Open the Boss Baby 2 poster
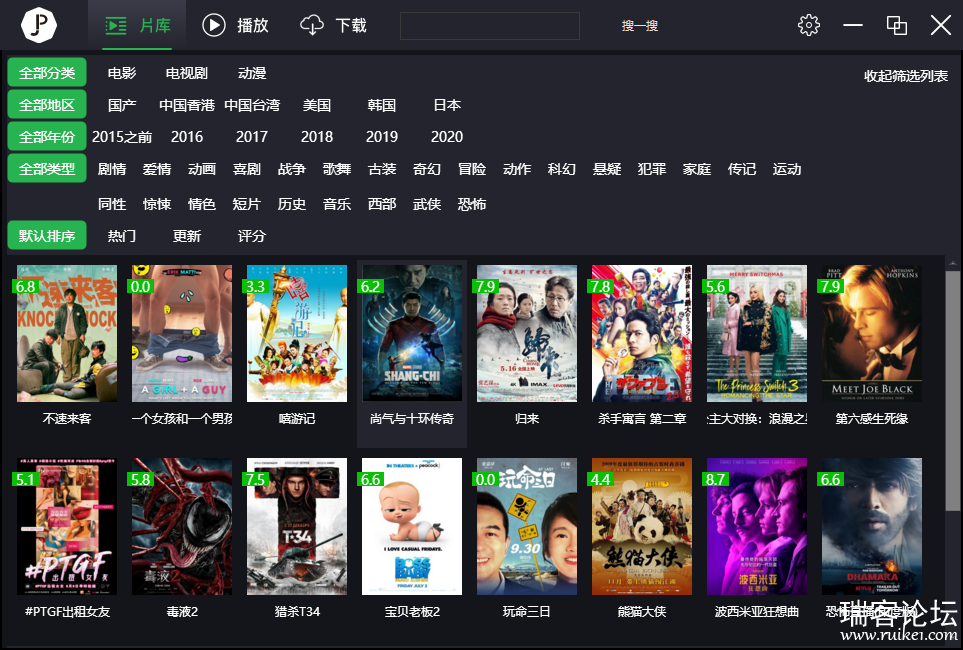 [x=411, y=527]
